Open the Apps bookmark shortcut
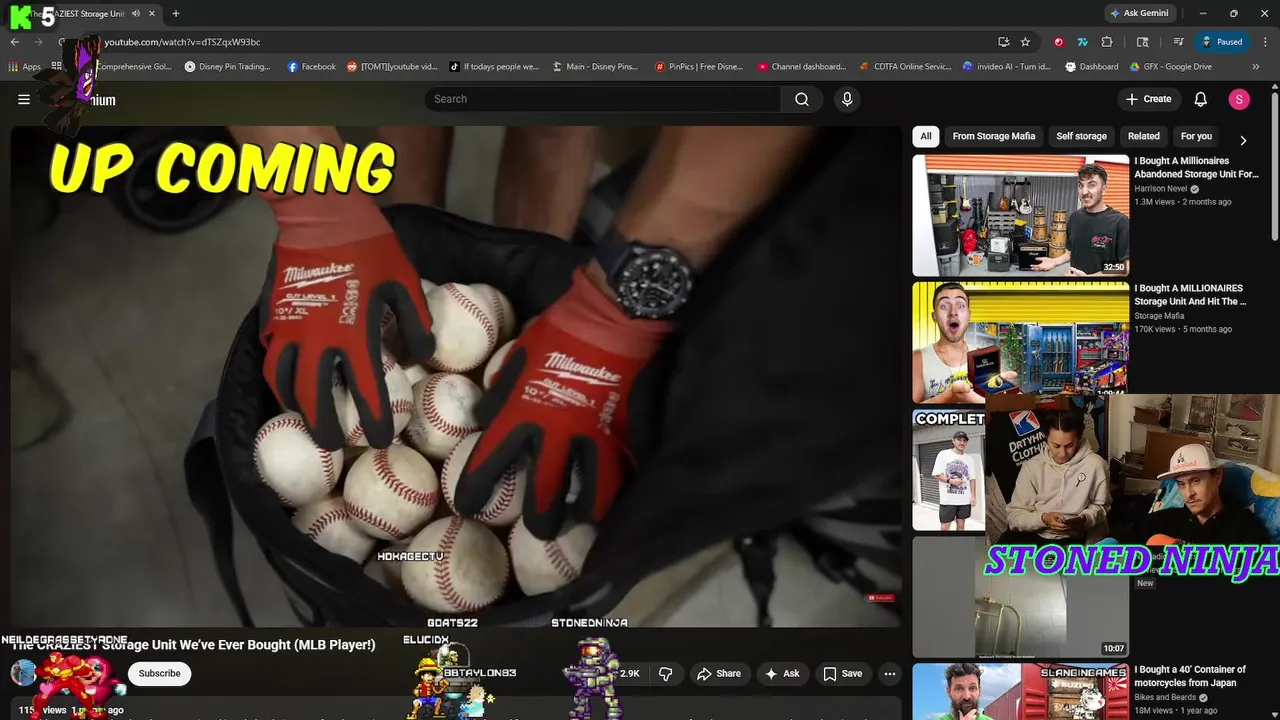The image size is (1280, 720). (24, 67)
